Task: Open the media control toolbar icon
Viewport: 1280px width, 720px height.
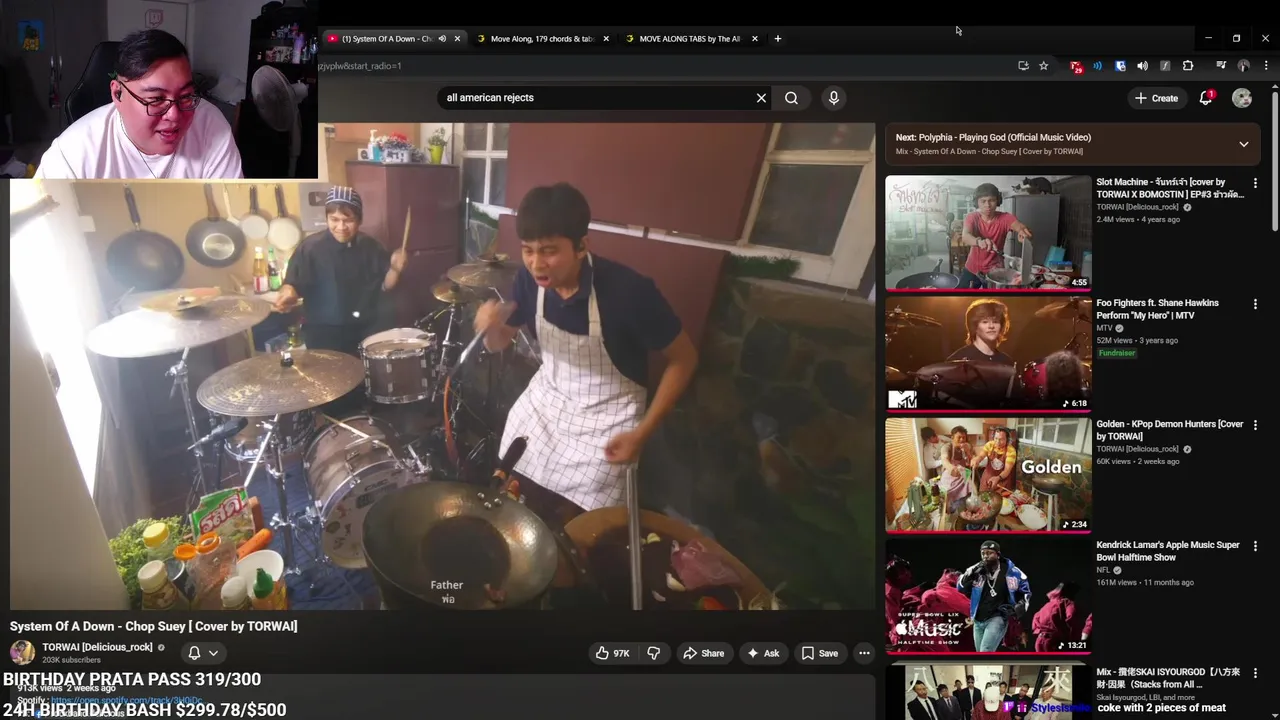Action: click(1221, 66)
